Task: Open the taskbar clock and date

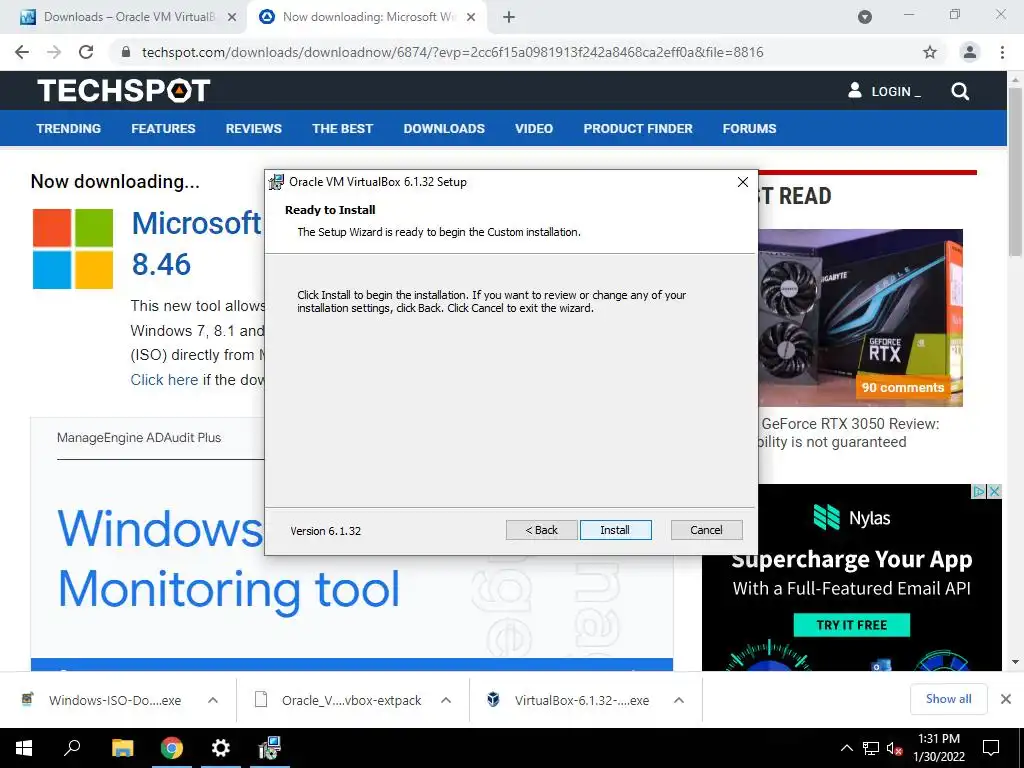Action: point(938,748)
